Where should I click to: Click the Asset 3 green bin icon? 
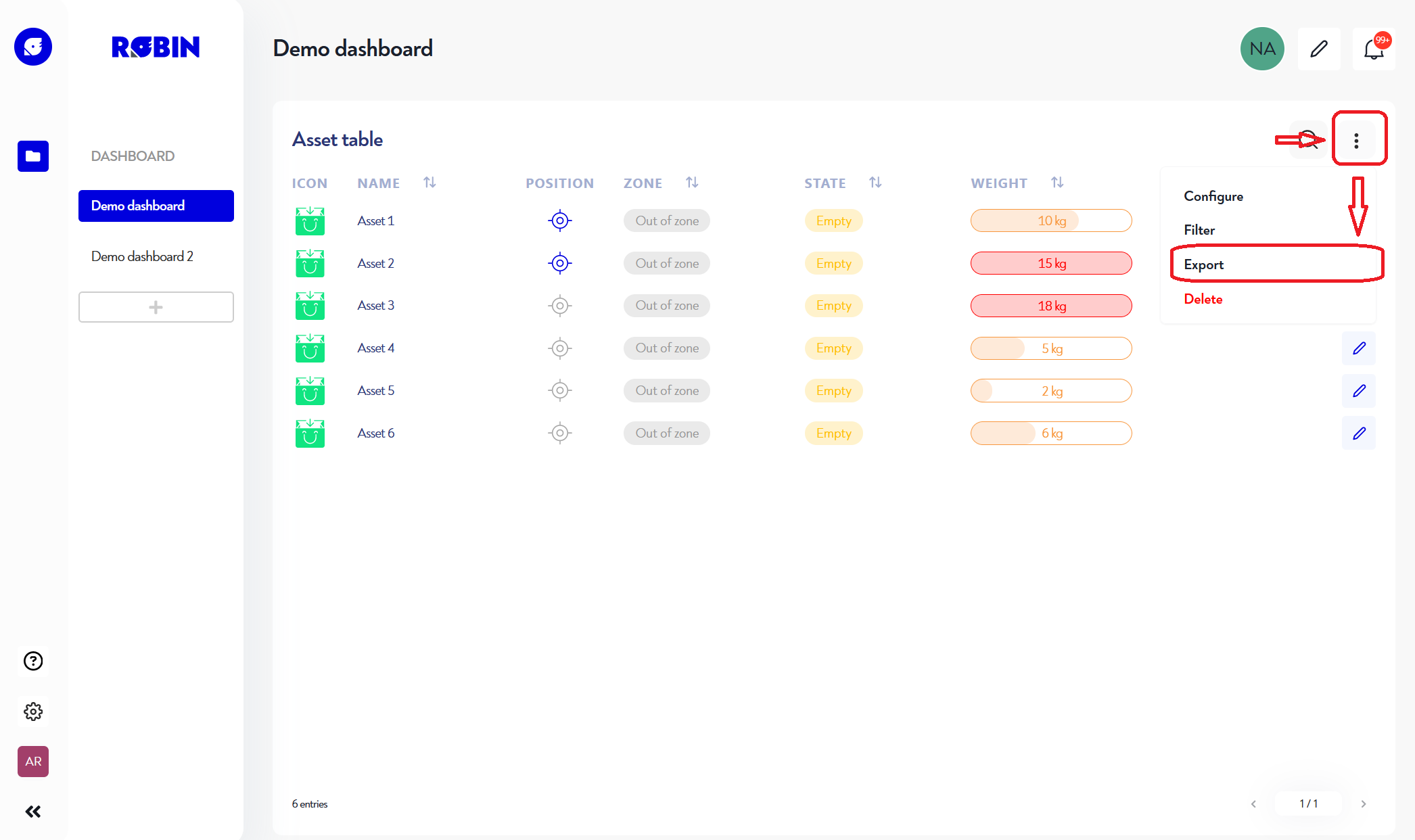[310, 306]
